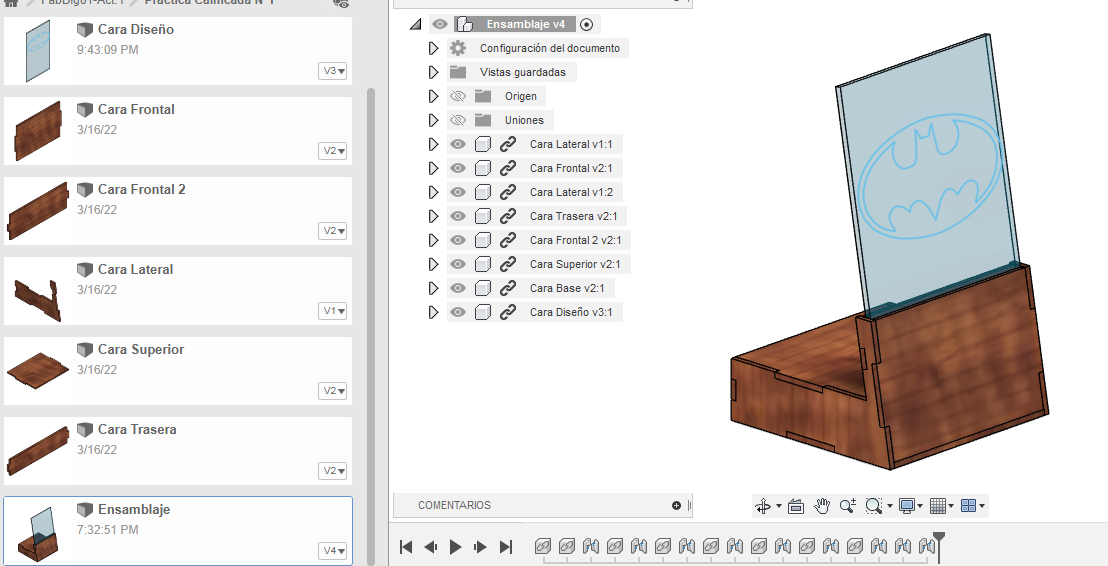Jump to the end of timeline

(x=506, y=546)
